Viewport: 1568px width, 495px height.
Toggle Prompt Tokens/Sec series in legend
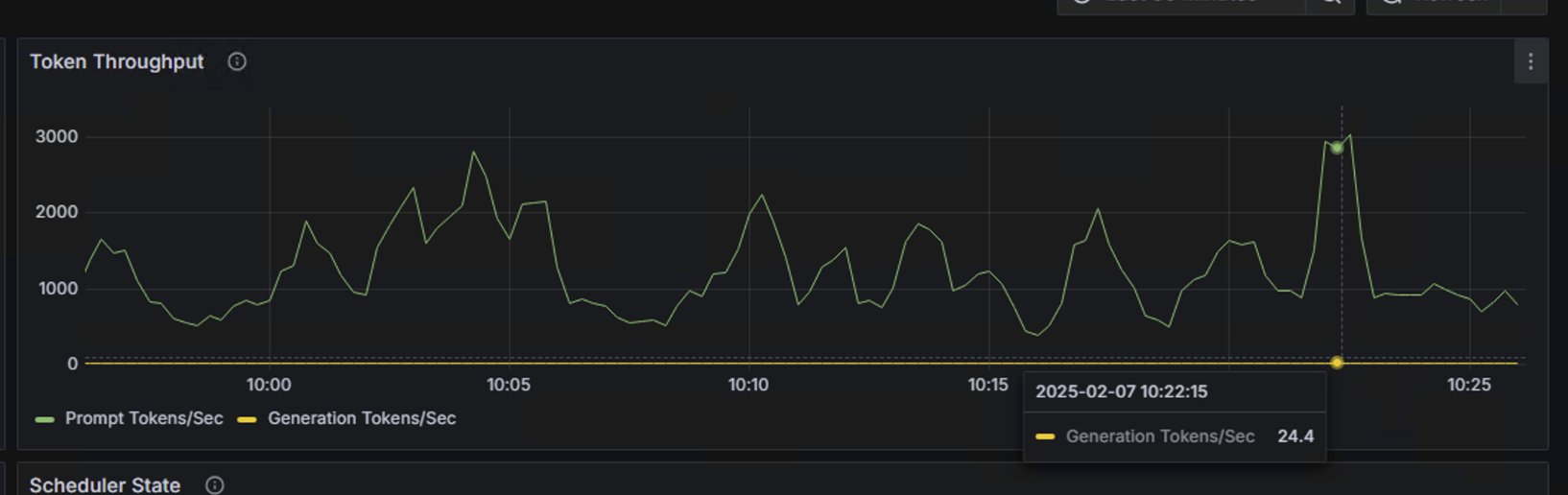tap(144, 418)
